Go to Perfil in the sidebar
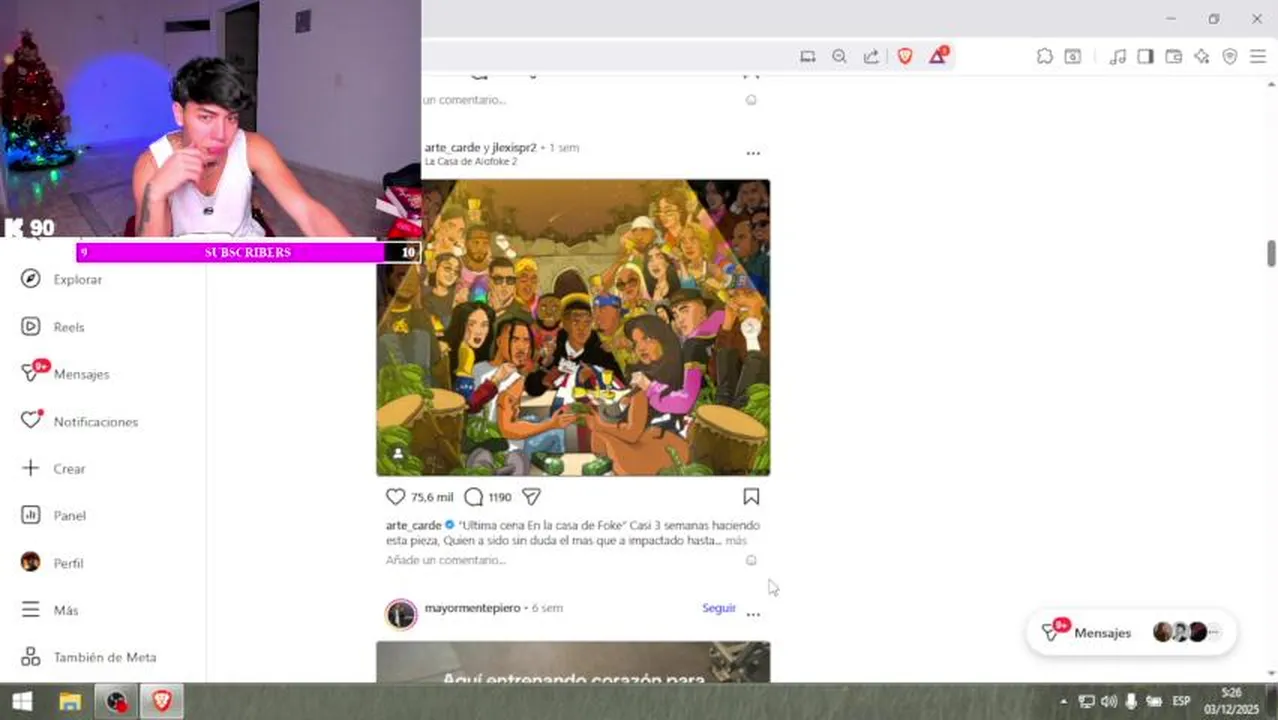 click(52, 563)
